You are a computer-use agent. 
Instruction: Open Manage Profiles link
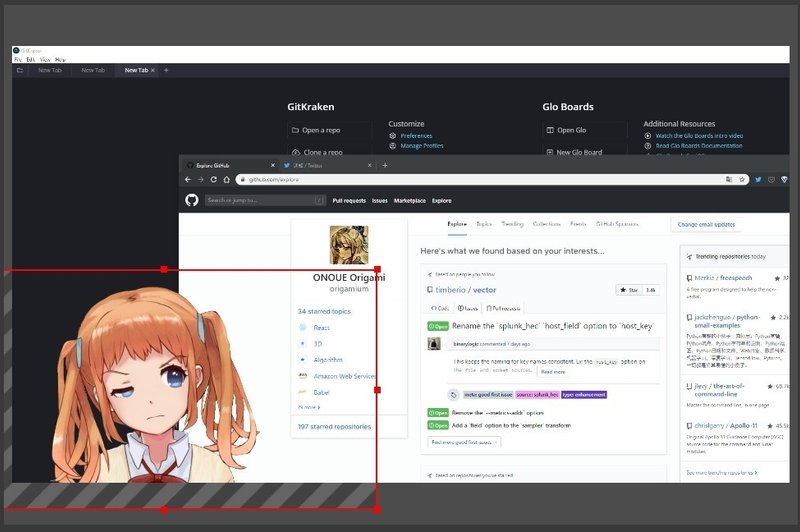click(422, 146)
